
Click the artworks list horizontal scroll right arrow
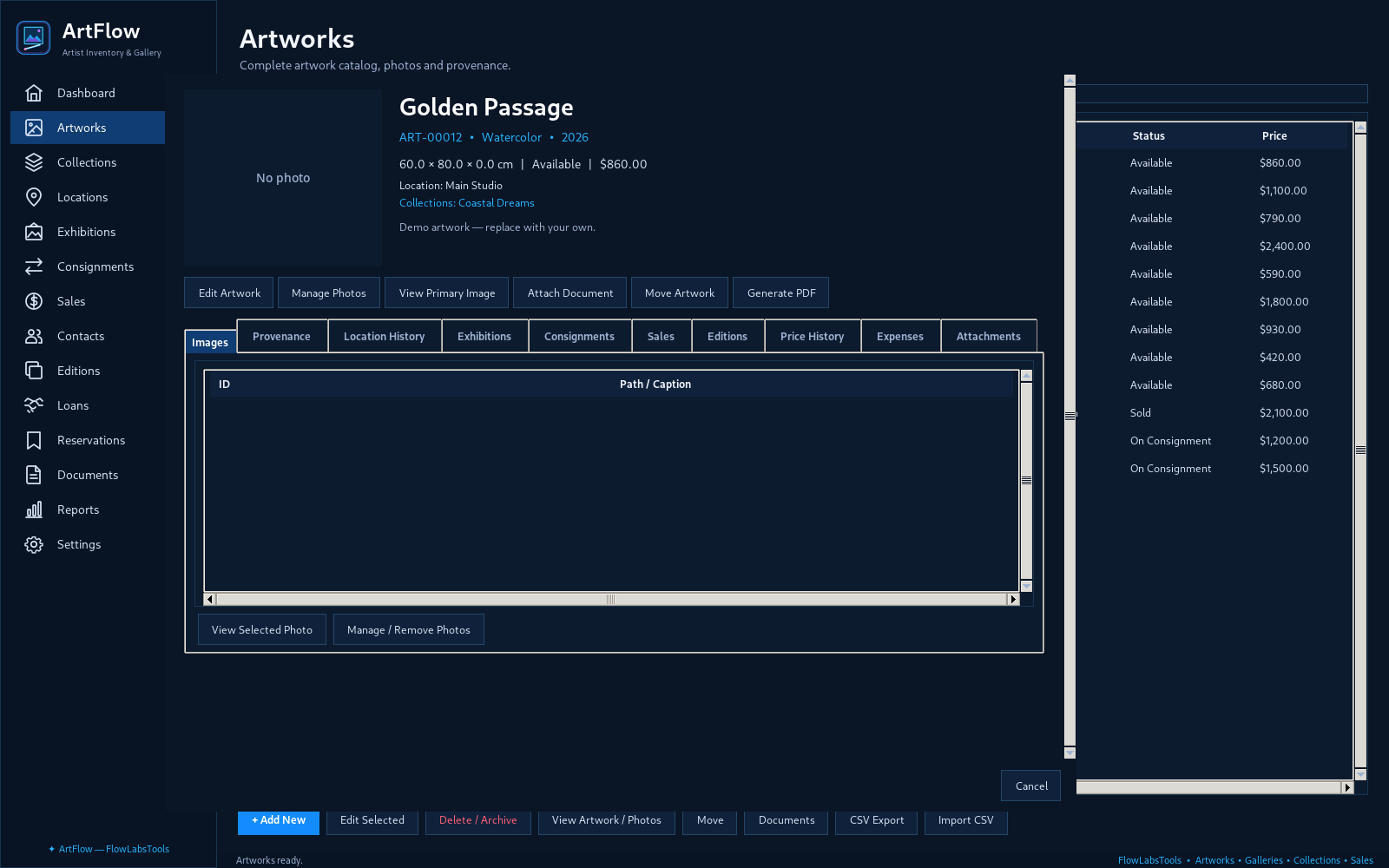1347,787
